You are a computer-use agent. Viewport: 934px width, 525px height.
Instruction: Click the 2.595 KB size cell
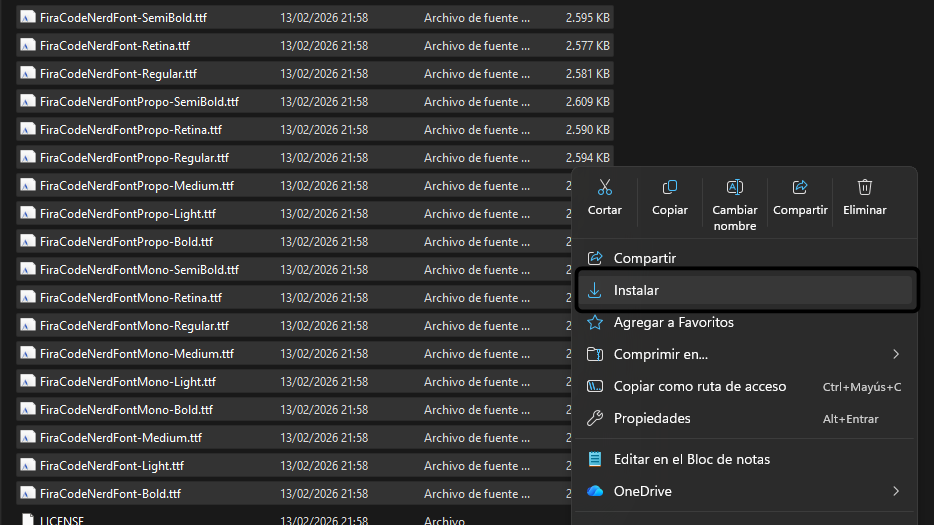[x=587, y=18]
